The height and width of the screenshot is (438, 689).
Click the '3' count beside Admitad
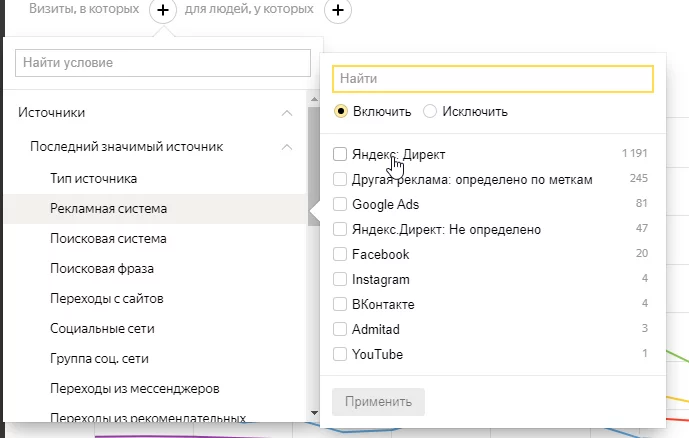645,328
